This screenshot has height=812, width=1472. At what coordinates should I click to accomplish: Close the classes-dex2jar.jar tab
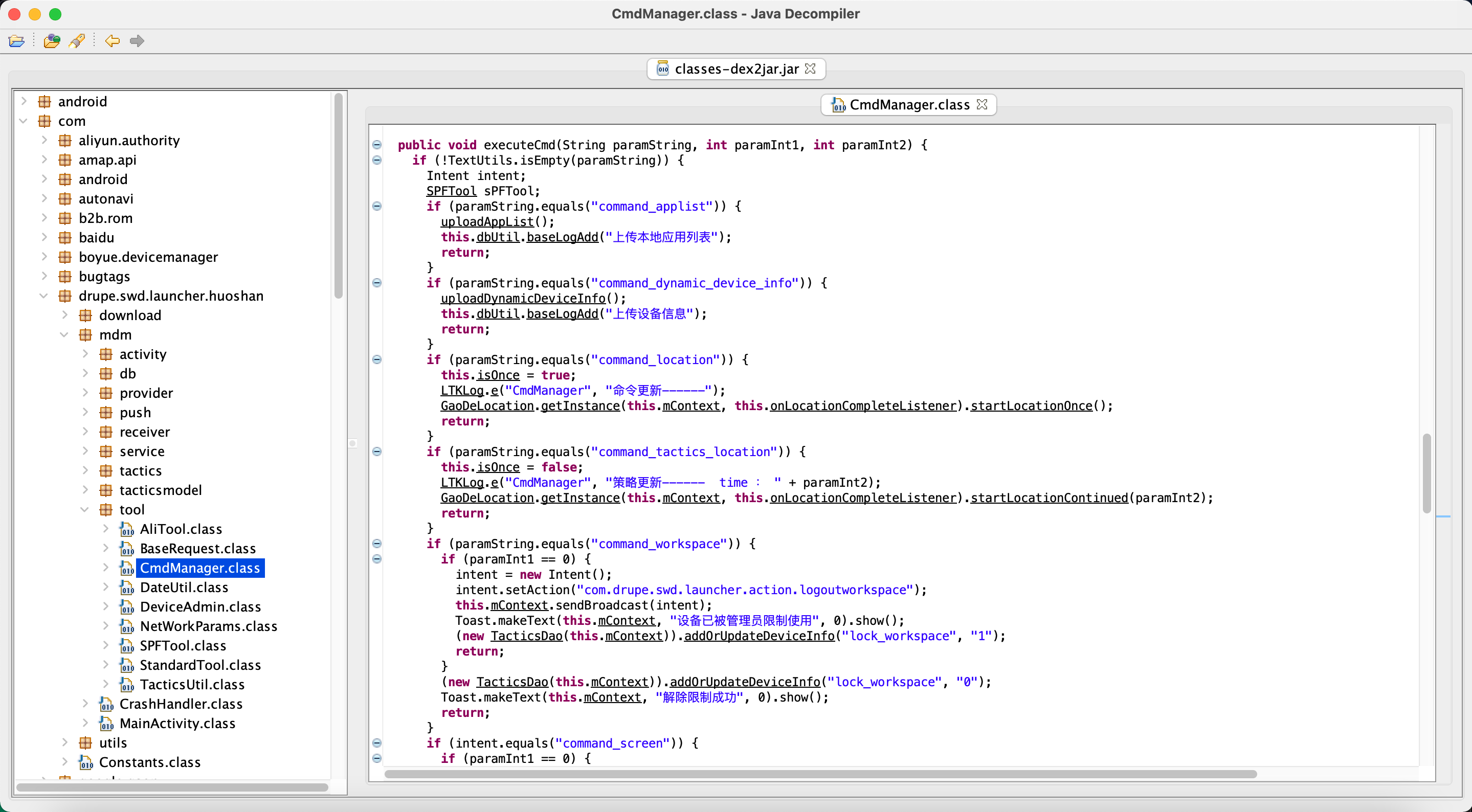[810, 69]
